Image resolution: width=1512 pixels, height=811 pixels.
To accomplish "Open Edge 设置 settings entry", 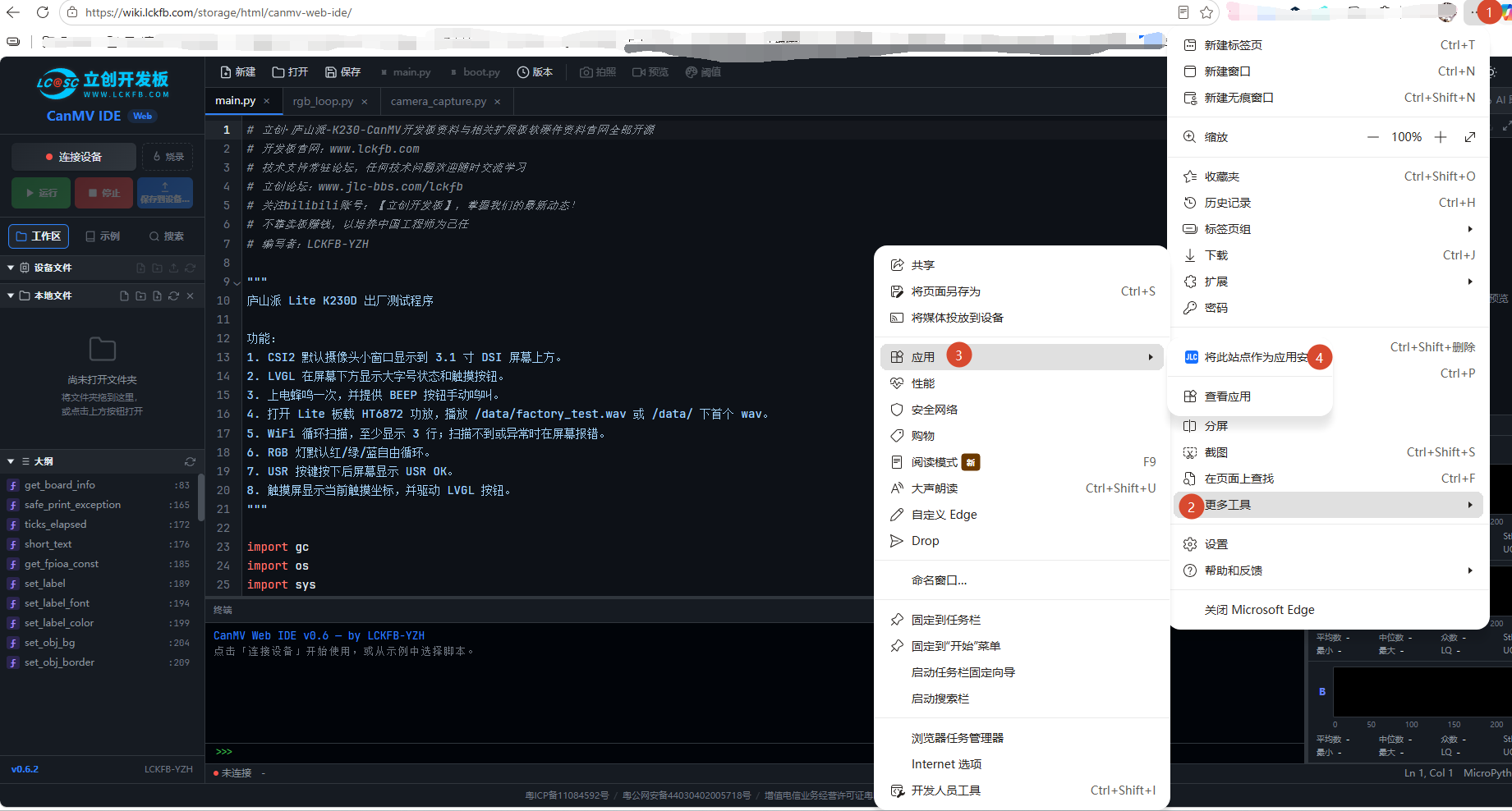I will [x=1329, y=544].
